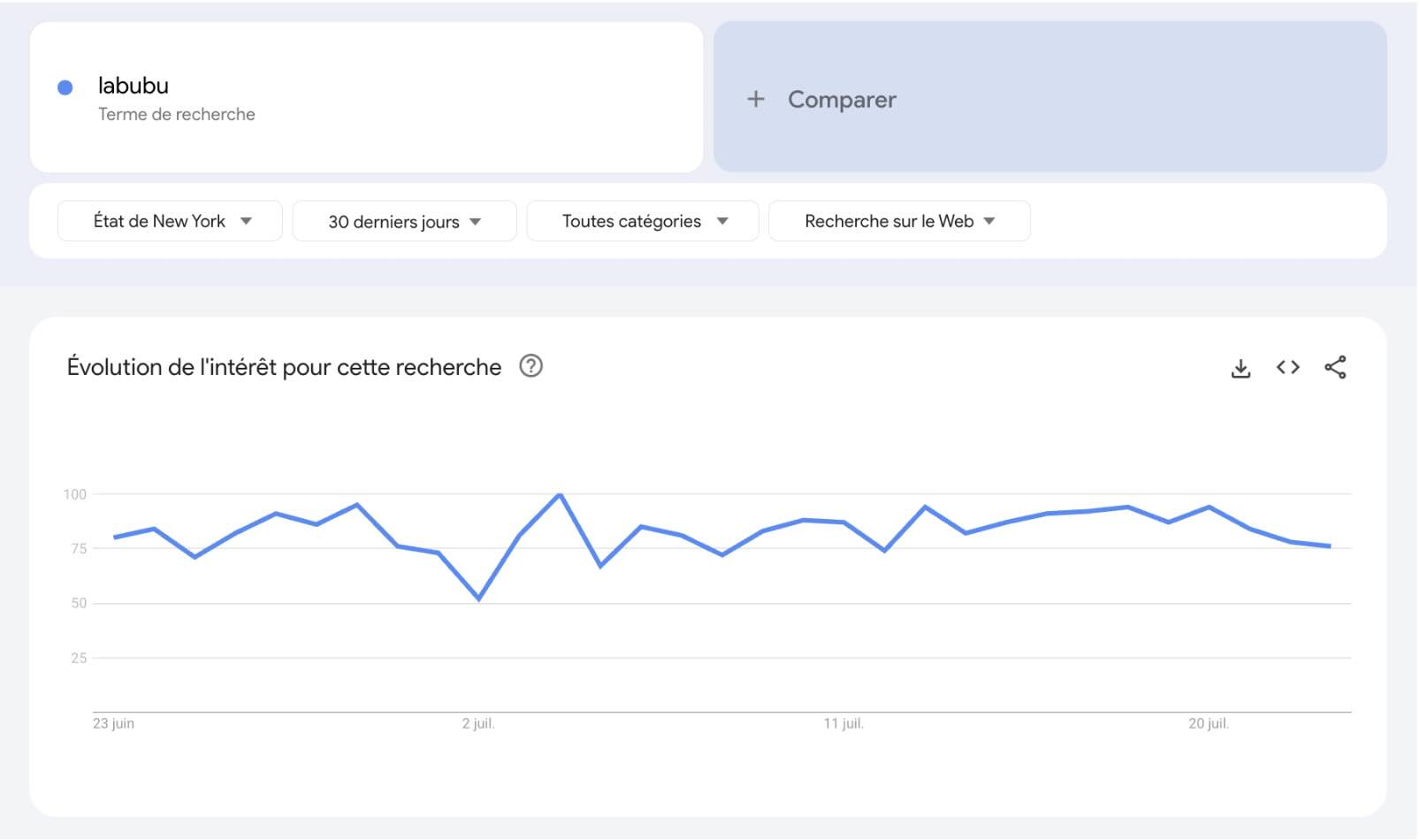Viewport: 1420px width, 840px height.
Task: Click the lowest dip of the trend line
Action: coord(478,599)
